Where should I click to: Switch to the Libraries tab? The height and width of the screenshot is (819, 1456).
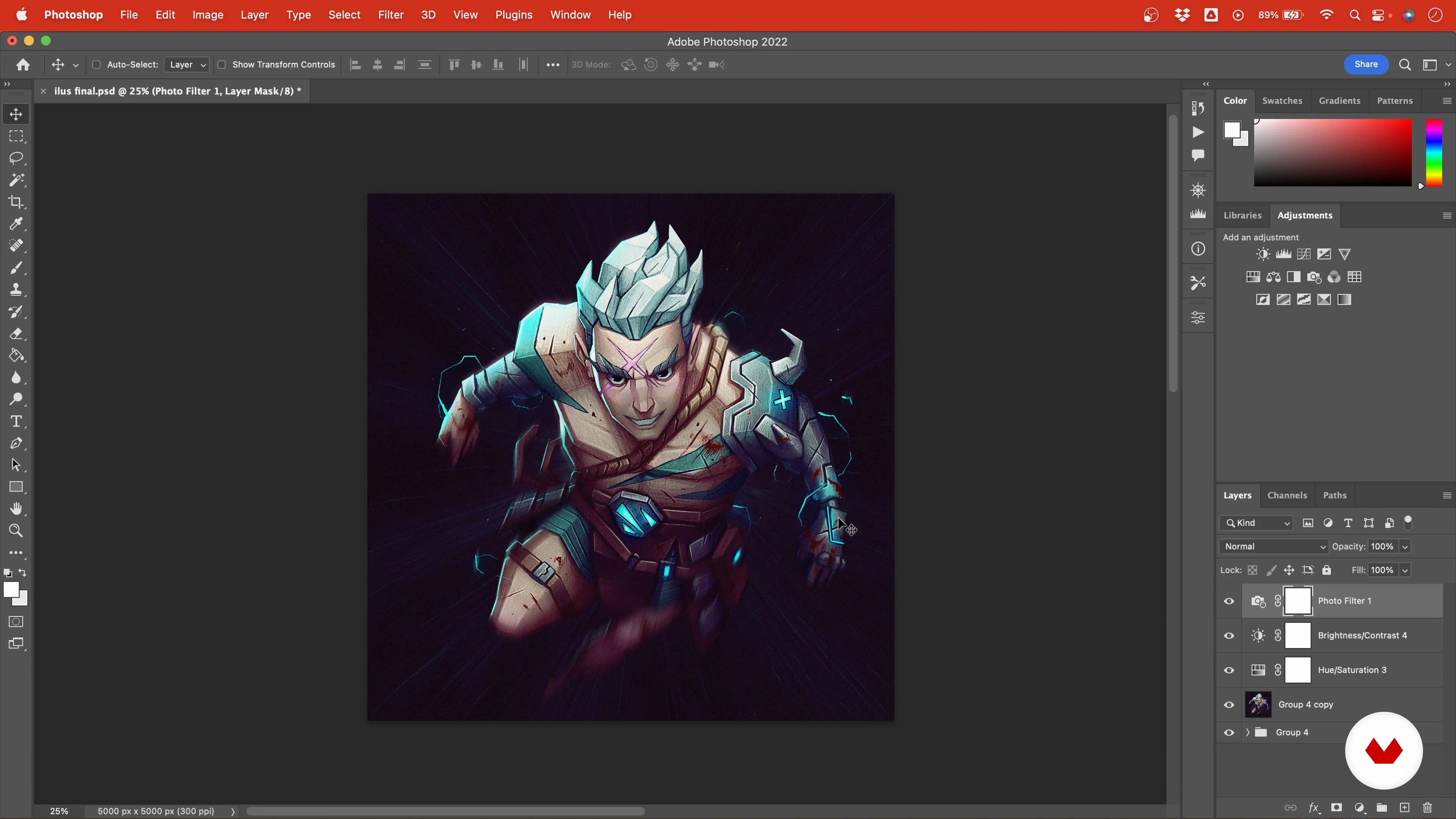tap(1243, 215)
